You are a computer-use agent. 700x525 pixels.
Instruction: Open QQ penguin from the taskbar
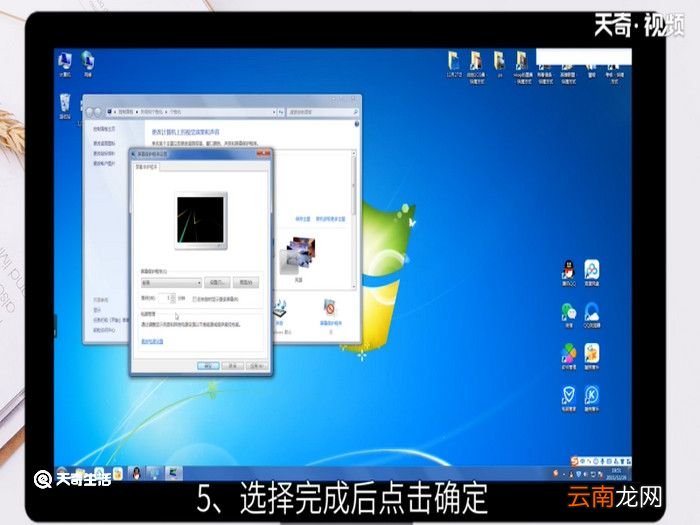click(x=136, y=473)
